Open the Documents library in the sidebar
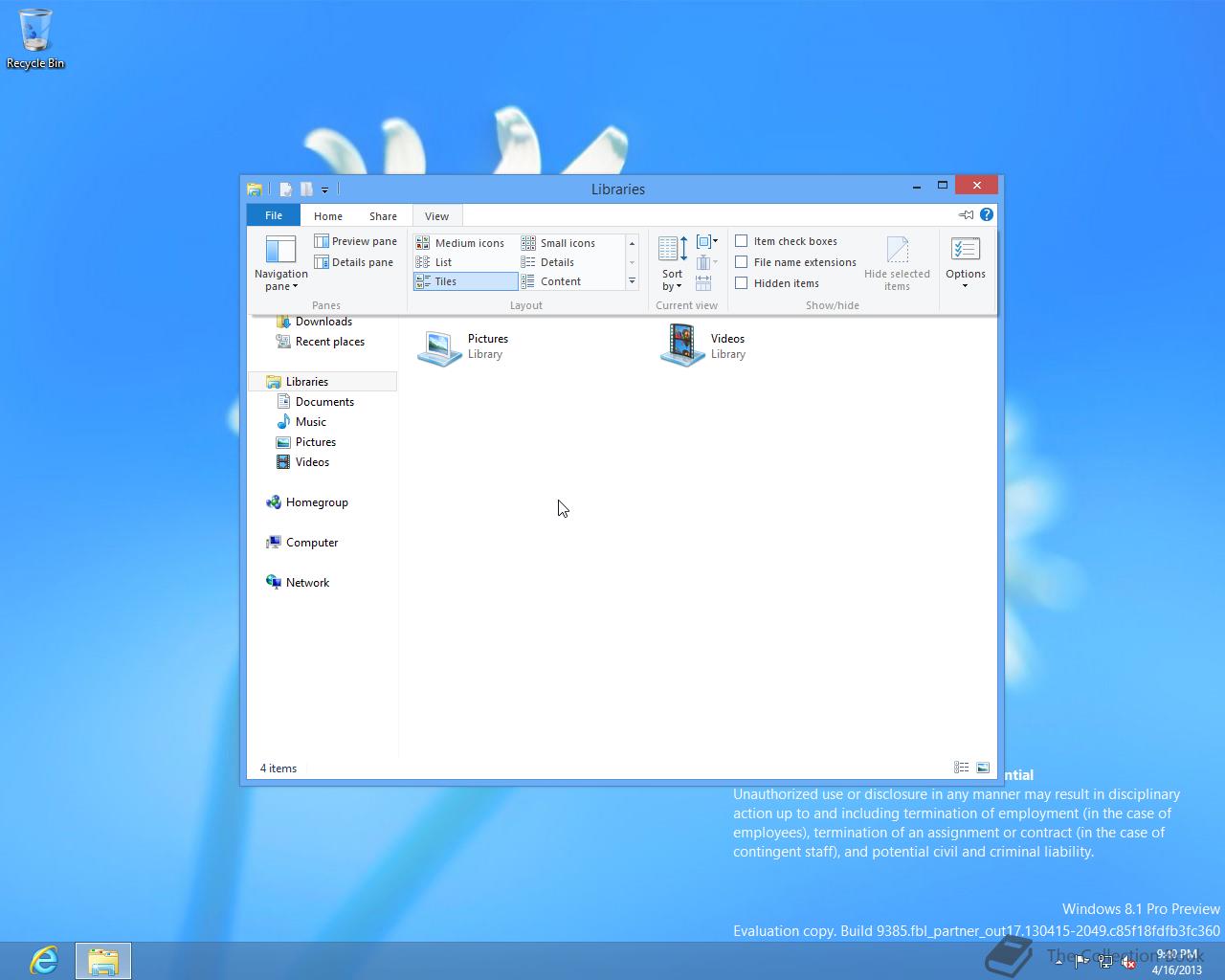Viewport: 1225px width, 980px height. 324,402
